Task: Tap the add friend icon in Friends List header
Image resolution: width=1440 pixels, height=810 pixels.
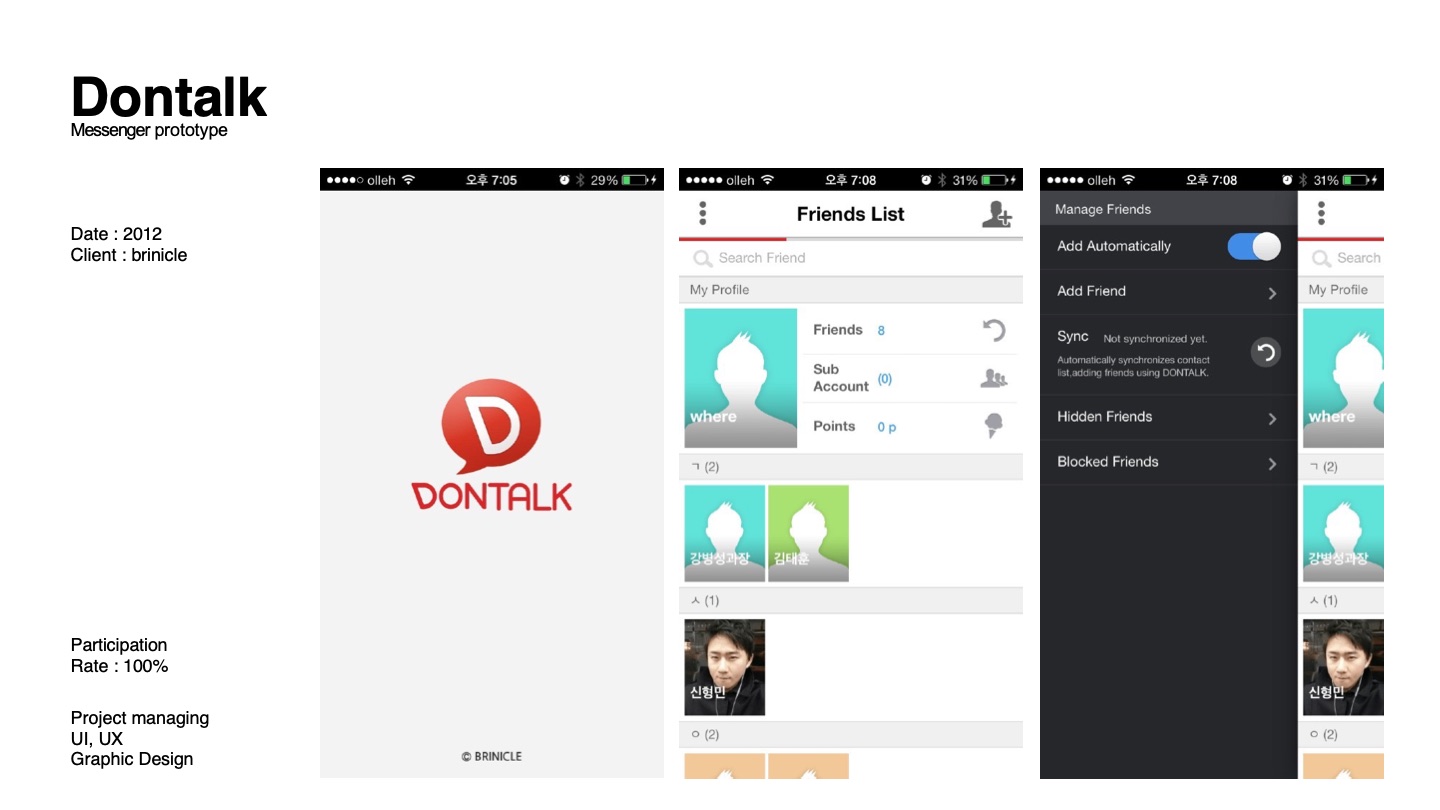Action: tap(996, 214)
